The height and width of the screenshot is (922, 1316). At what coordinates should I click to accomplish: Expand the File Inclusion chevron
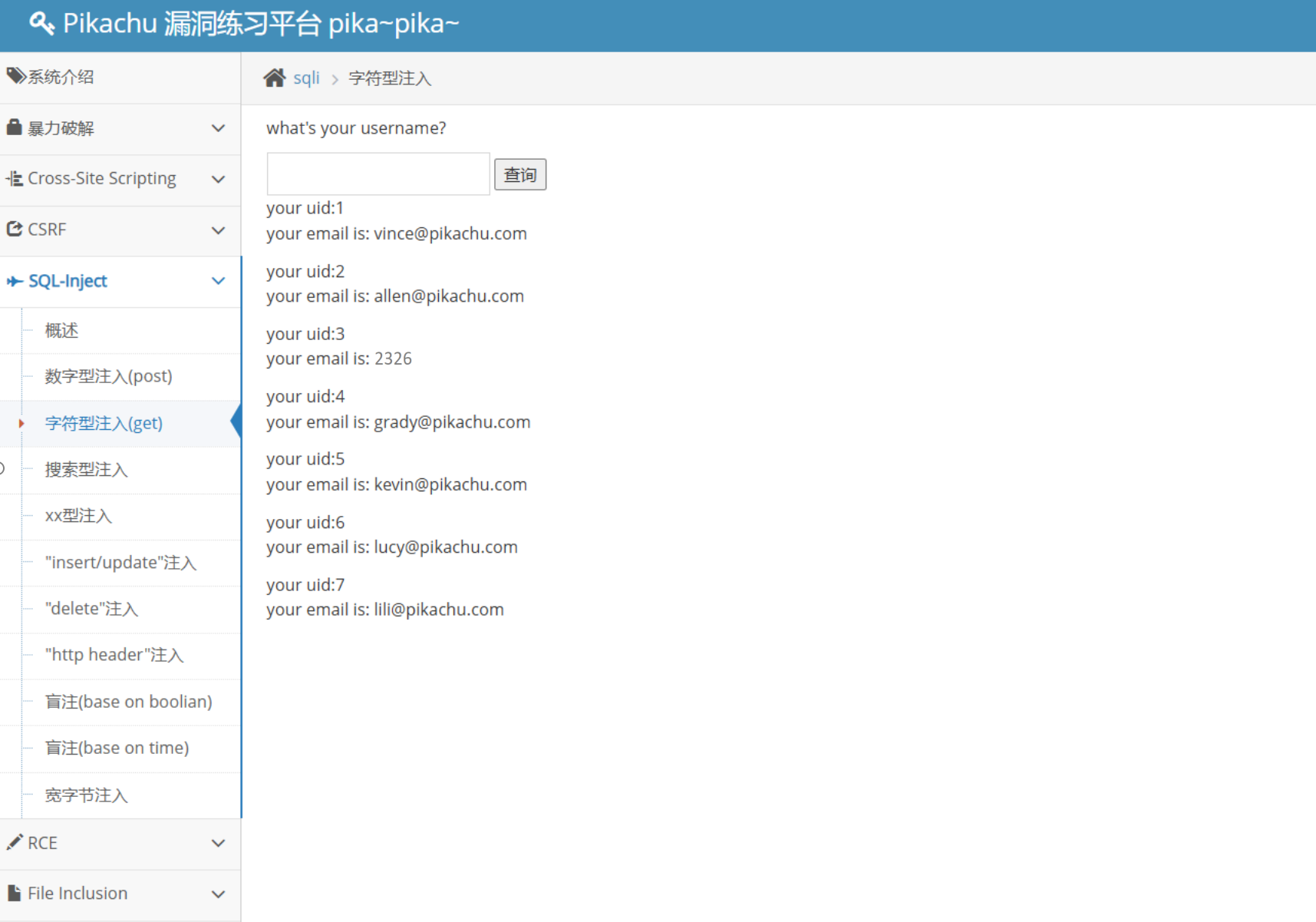coord(219,894)
